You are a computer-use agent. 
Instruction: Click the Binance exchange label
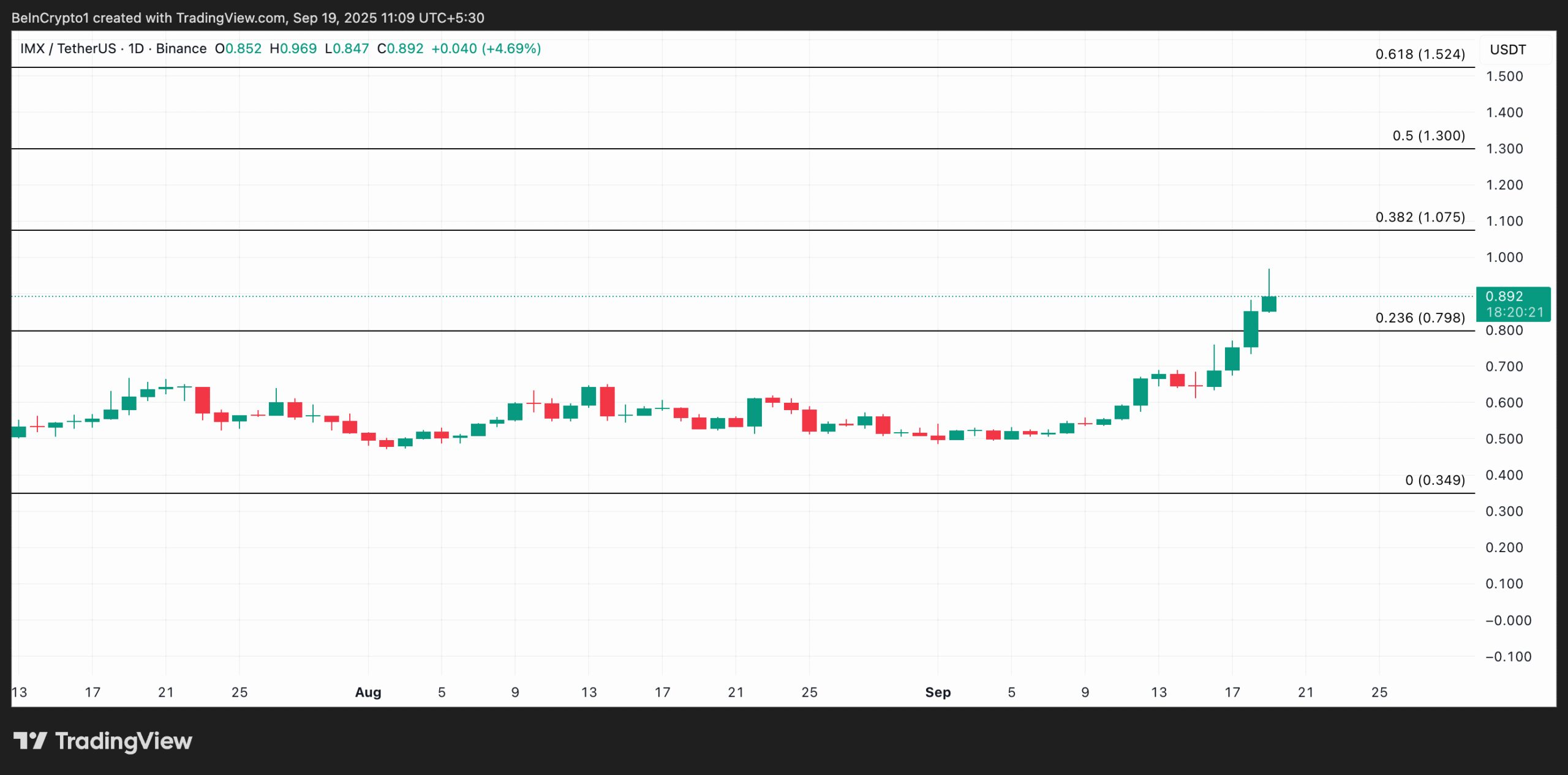pyautogui.click(x=183, y=48)
